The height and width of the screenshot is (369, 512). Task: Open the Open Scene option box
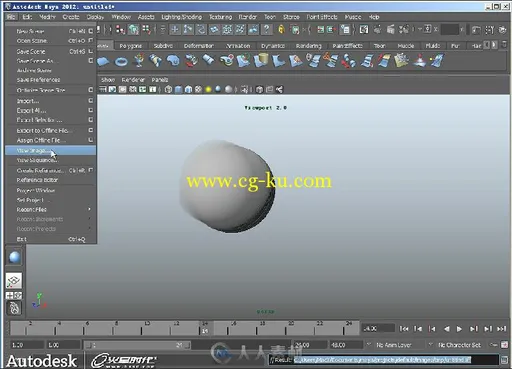(91, 40)
